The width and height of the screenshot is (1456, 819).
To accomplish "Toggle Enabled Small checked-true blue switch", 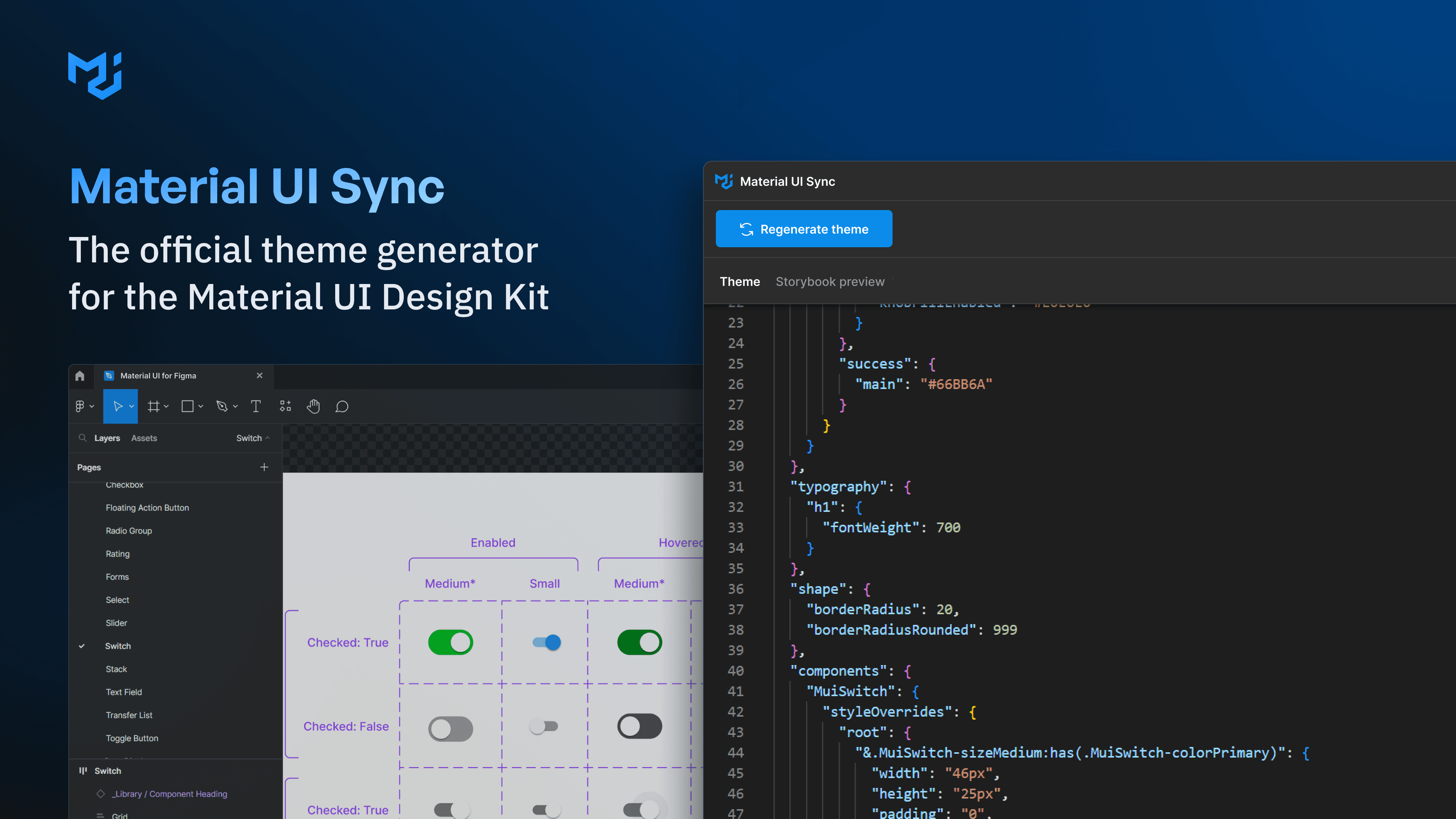I will 546,643.
